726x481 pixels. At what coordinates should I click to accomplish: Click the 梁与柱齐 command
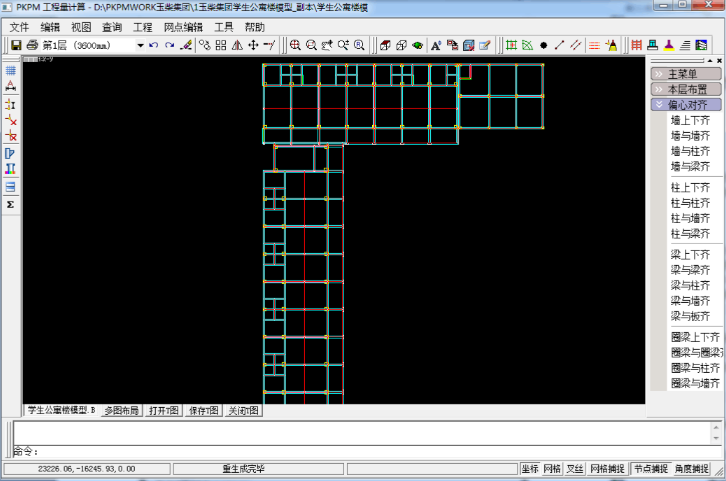point(690,285)
